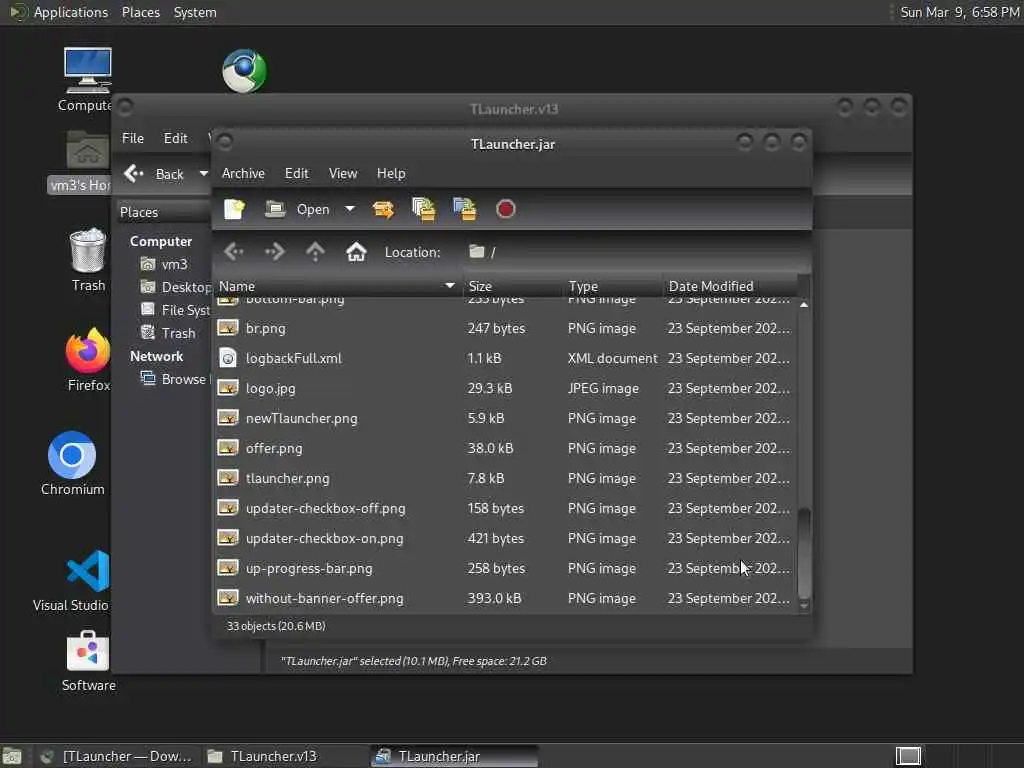Click the Add folder toolbar icon

point(465,209)
